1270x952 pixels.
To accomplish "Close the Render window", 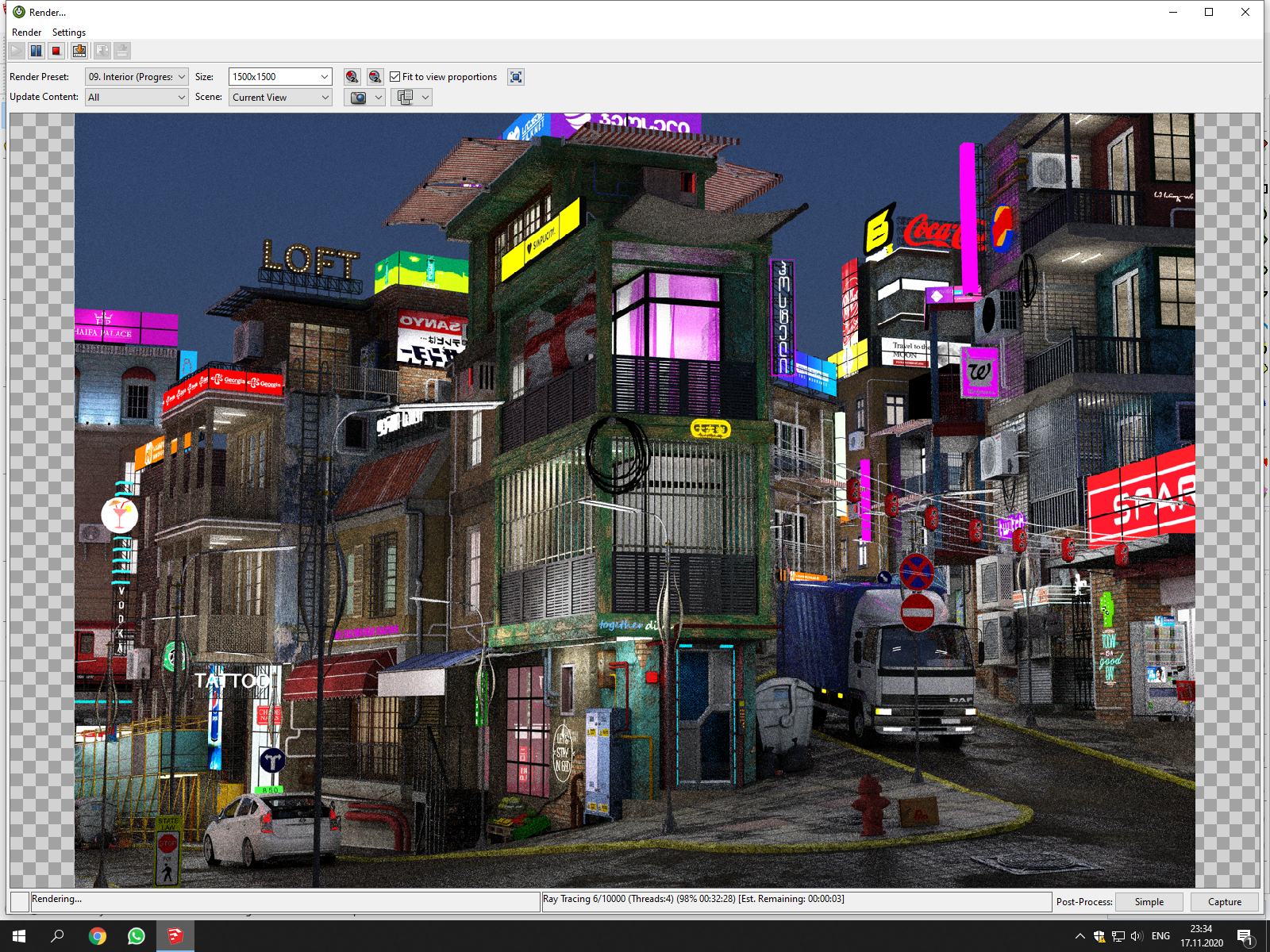I will click(x=1245, y=12).
